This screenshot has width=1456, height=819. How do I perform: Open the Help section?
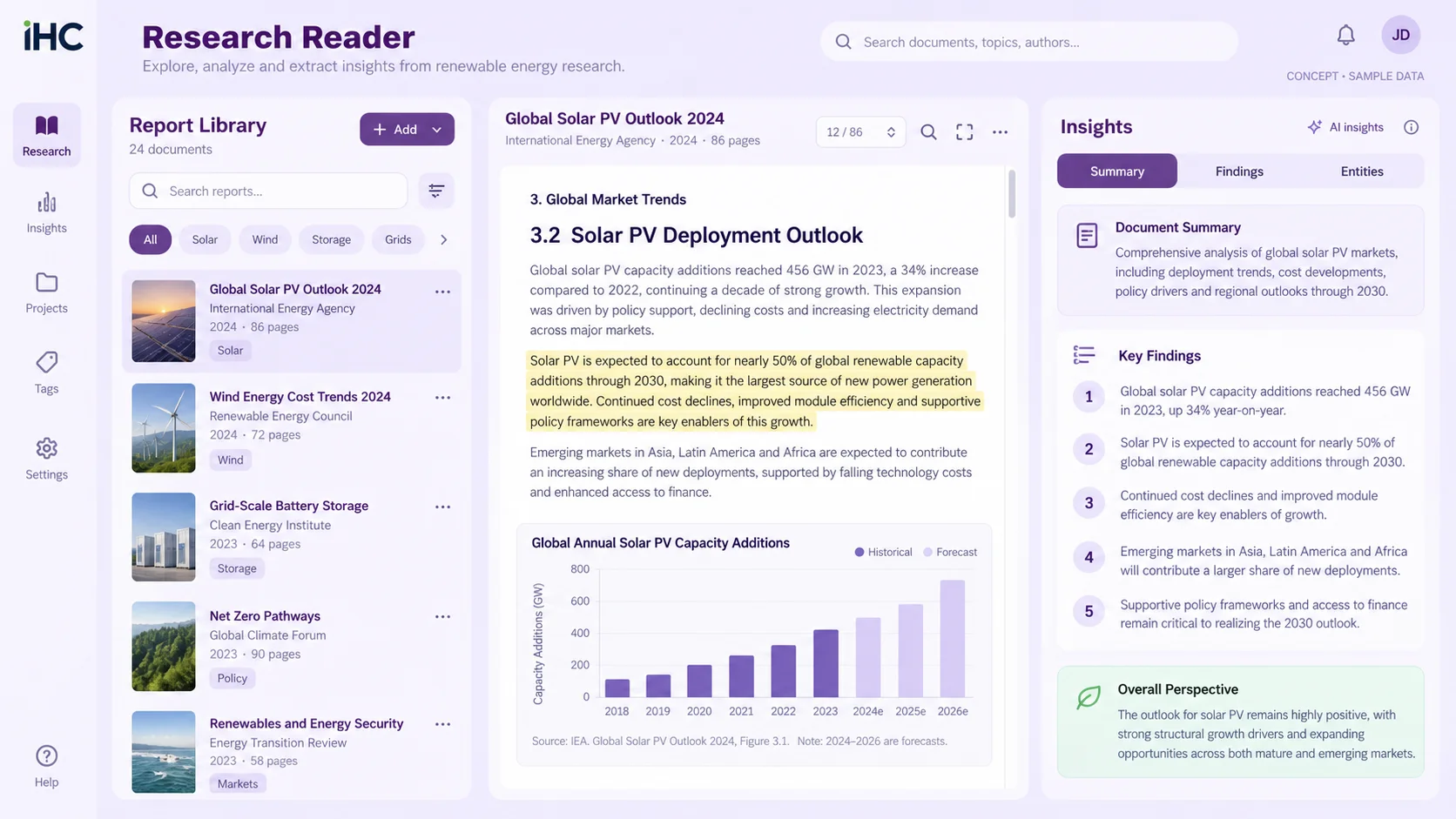47,767
